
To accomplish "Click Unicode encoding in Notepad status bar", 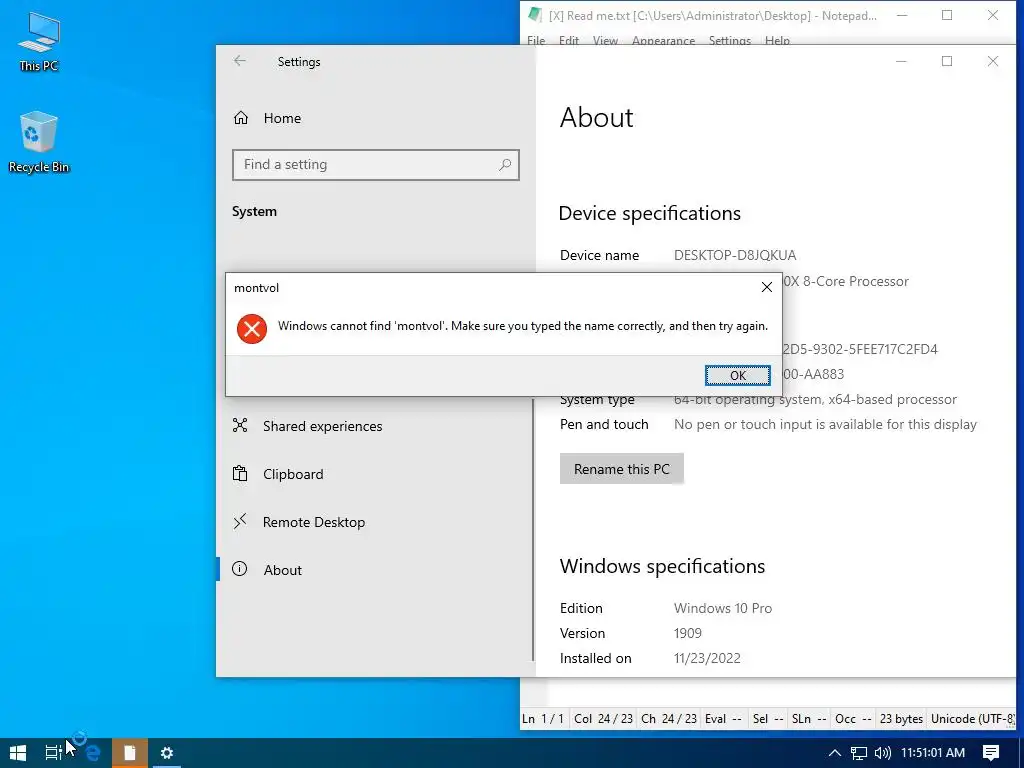I will [973, 719].
